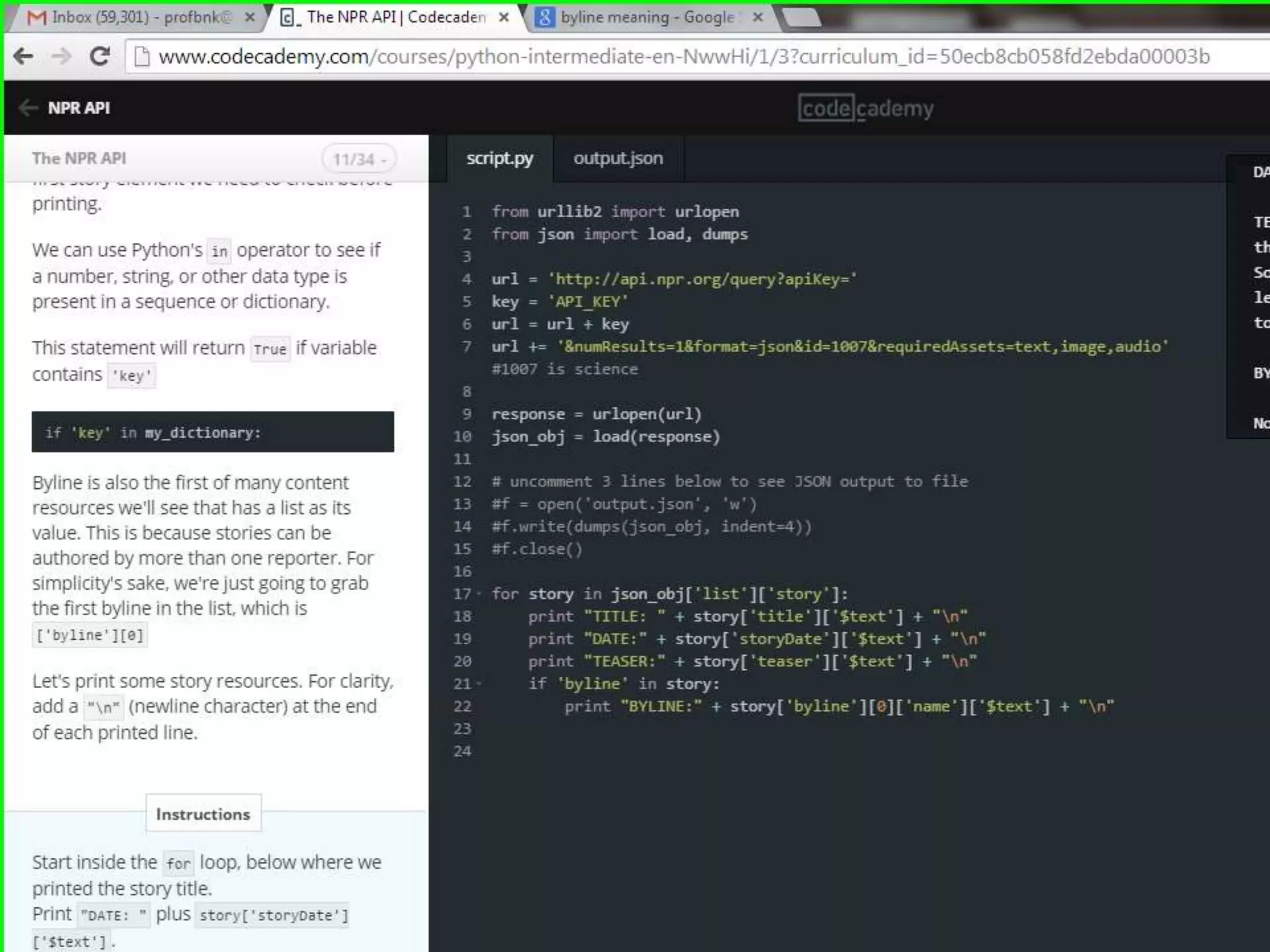This screenshot has height=952, width=1270.
Task: Click the for story in json_obj line
Action: point(670,594)
